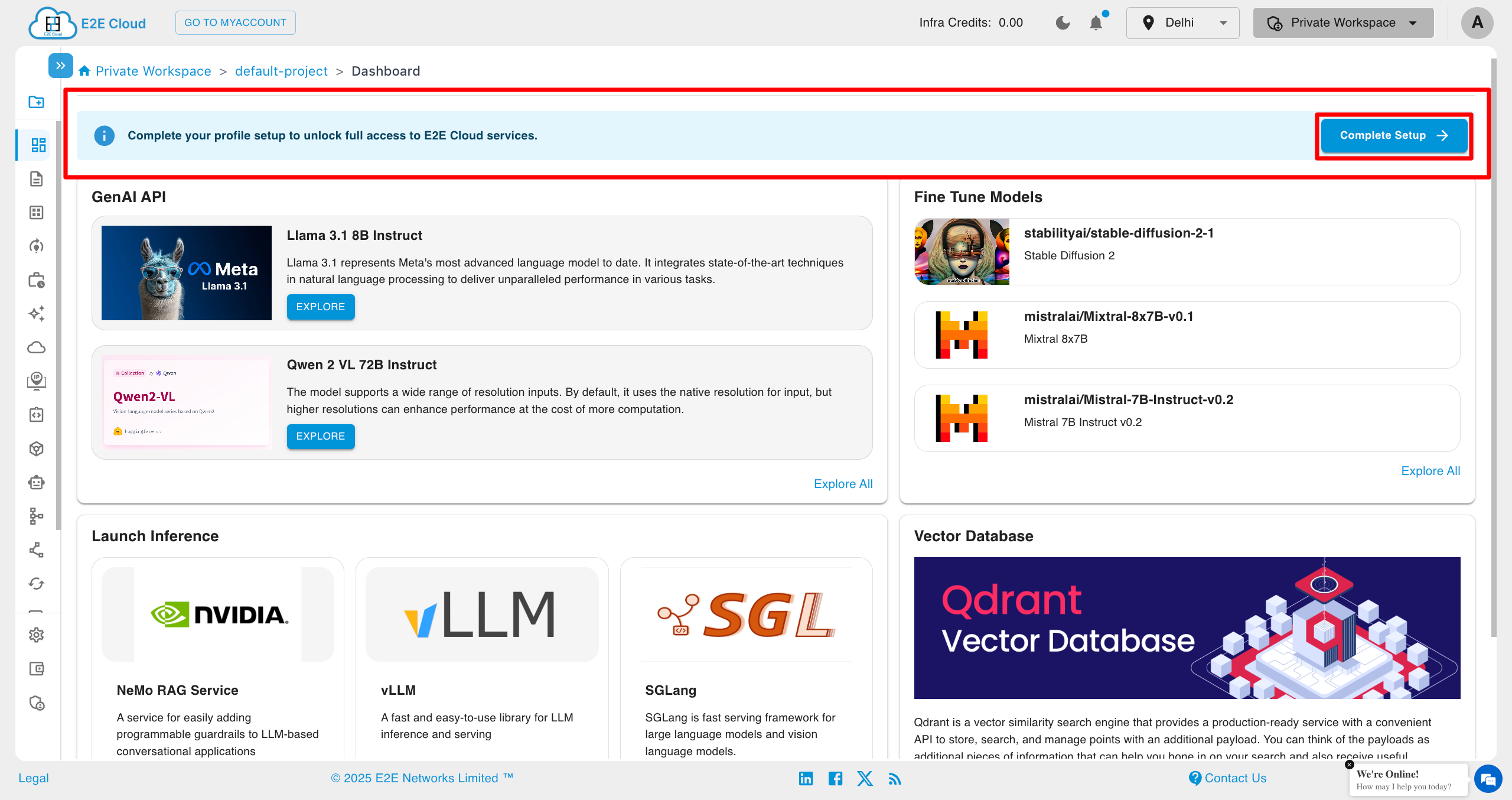This screenshot has height=800, width=1512.
Task: Click the Complete Setup button
Action: pos(1394,135)
